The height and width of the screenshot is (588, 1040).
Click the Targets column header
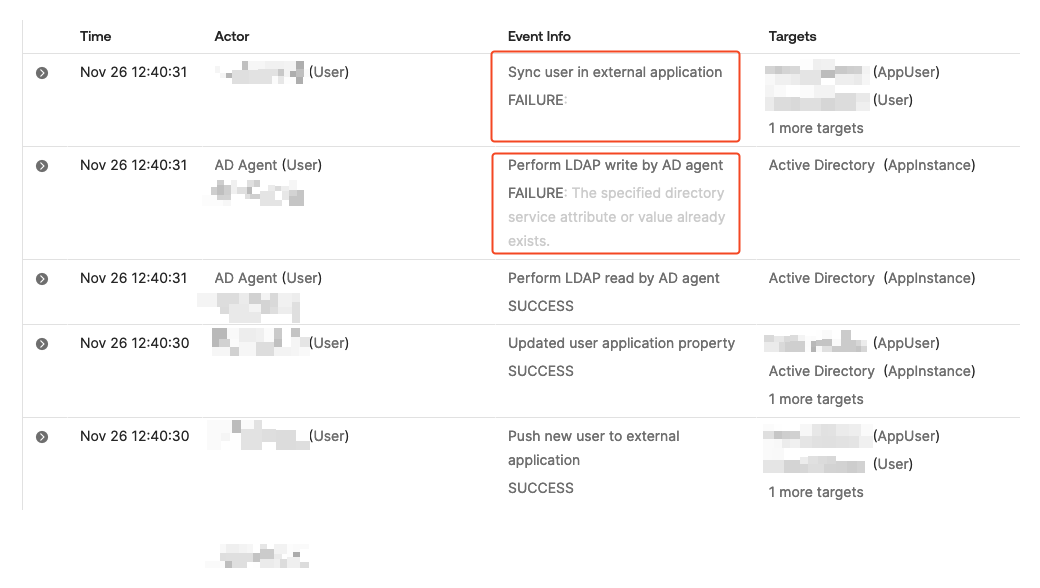tap(792, 36)
